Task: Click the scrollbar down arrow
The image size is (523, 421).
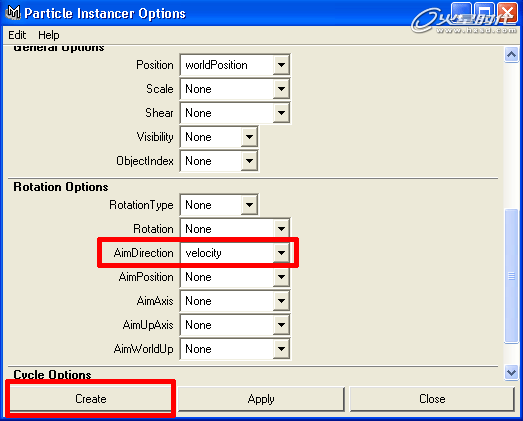Action: (x=511, y=372)
